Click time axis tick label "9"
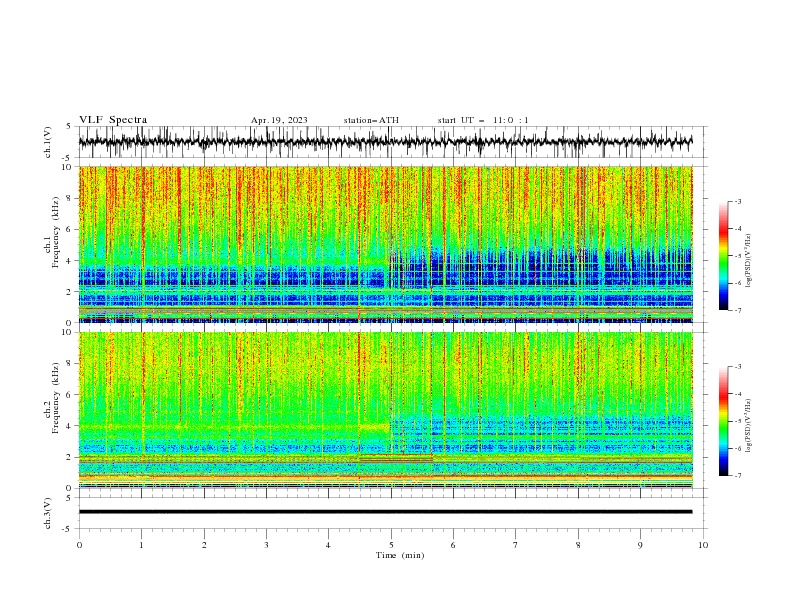792x612 pixels. click(640, 545)
